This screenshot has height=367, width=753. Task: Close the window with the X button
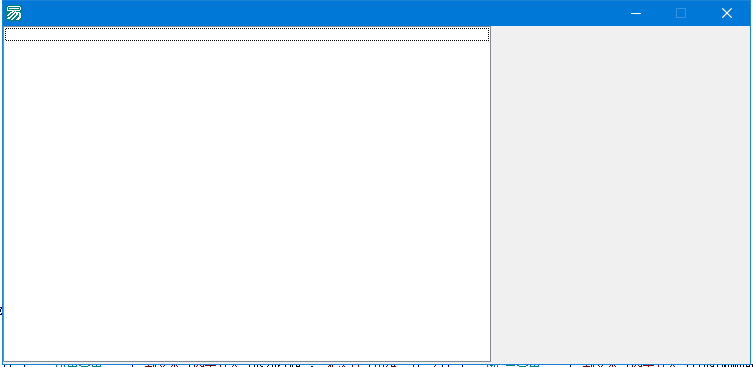point(727,13)
